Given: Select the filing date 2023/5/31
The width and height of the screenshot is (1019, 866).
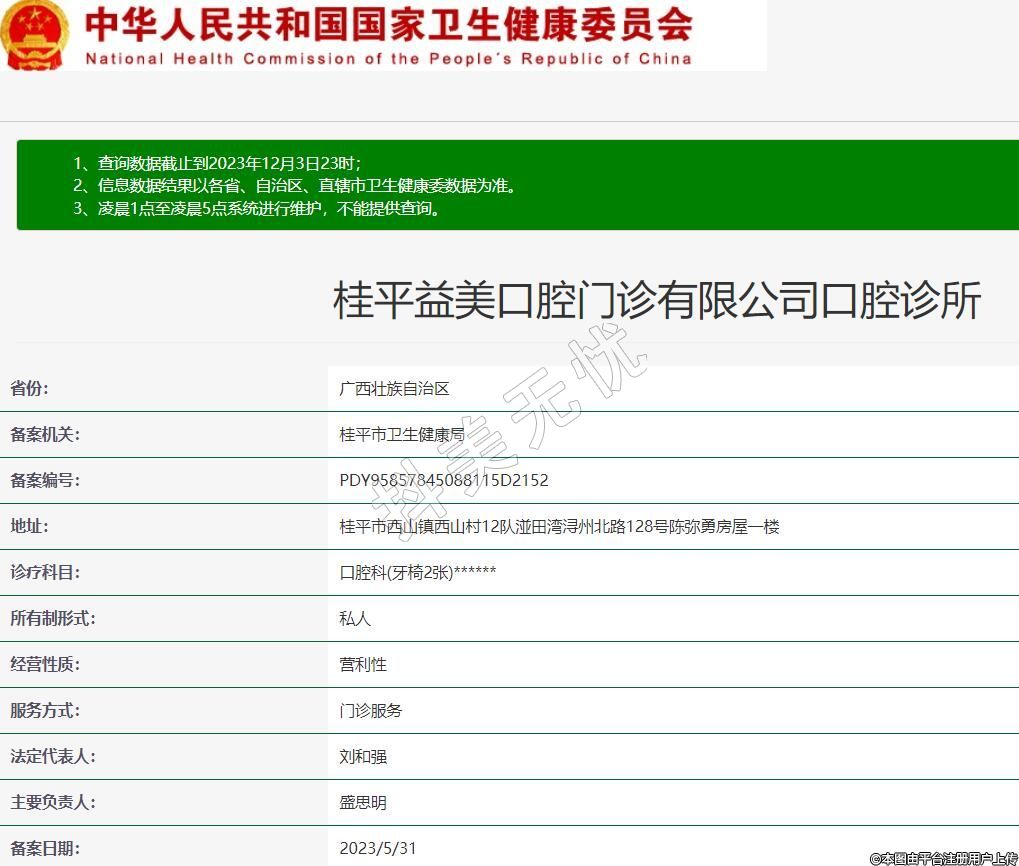Looking at the screenshot, I should coord(378,849).
